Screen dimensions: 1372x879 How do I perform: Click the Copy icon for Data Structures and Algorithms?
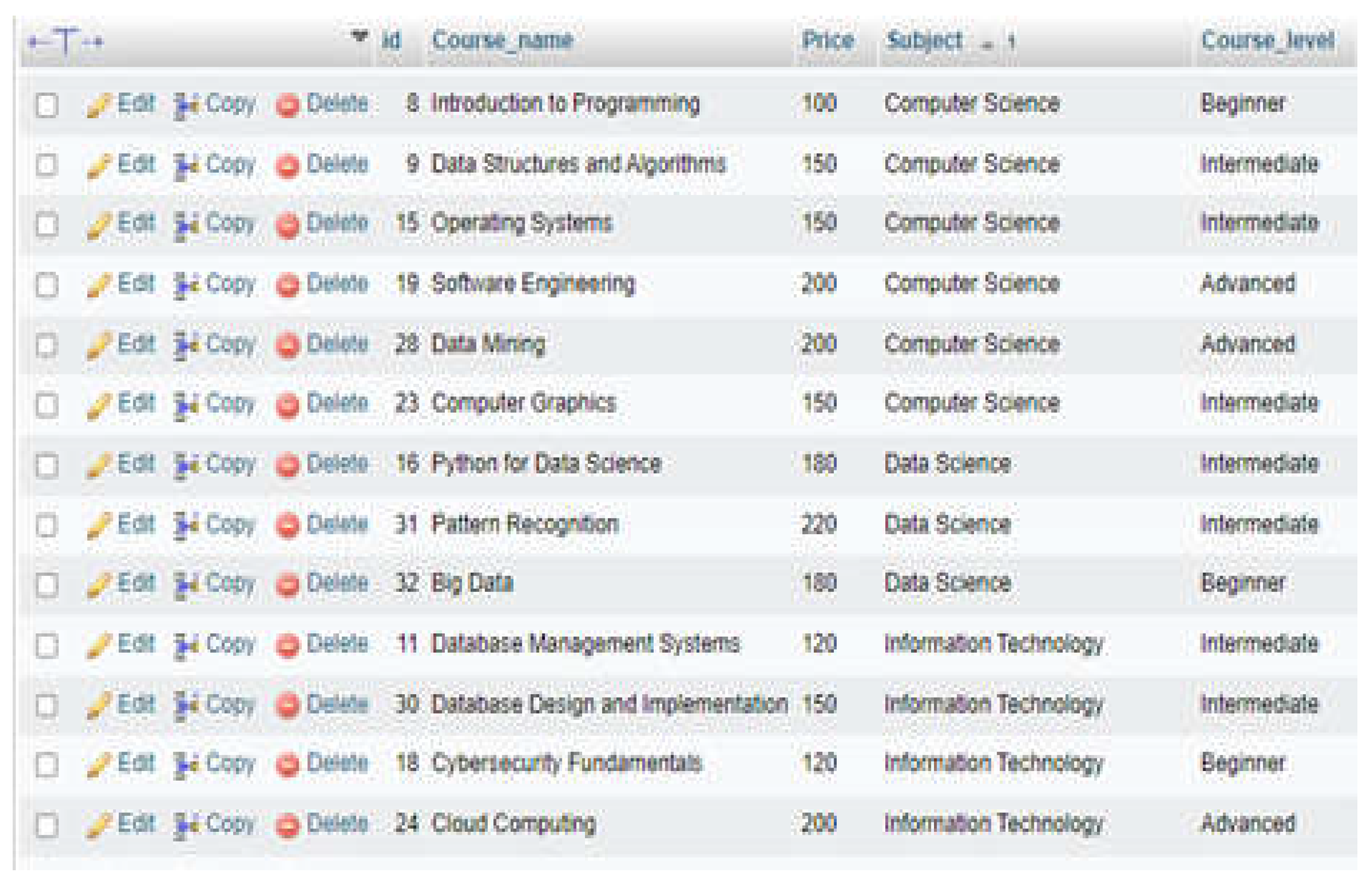tap(186, 166)
